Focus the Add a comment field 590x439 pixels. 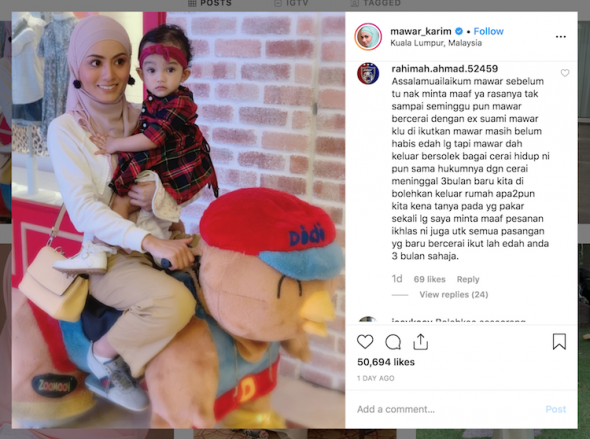coord(448,409)
